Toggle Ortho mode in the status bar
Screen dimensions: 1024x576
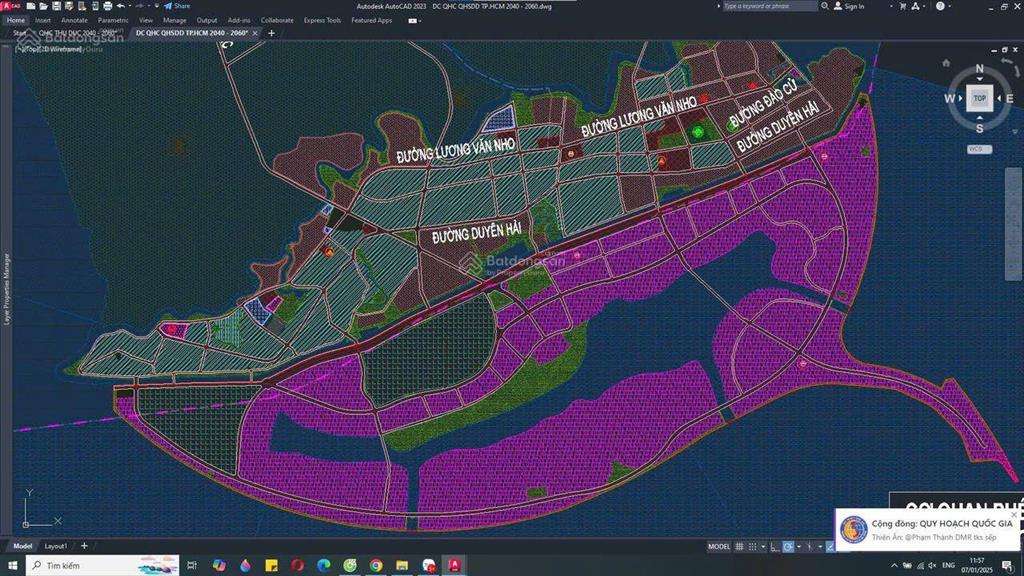pos(775,547)
